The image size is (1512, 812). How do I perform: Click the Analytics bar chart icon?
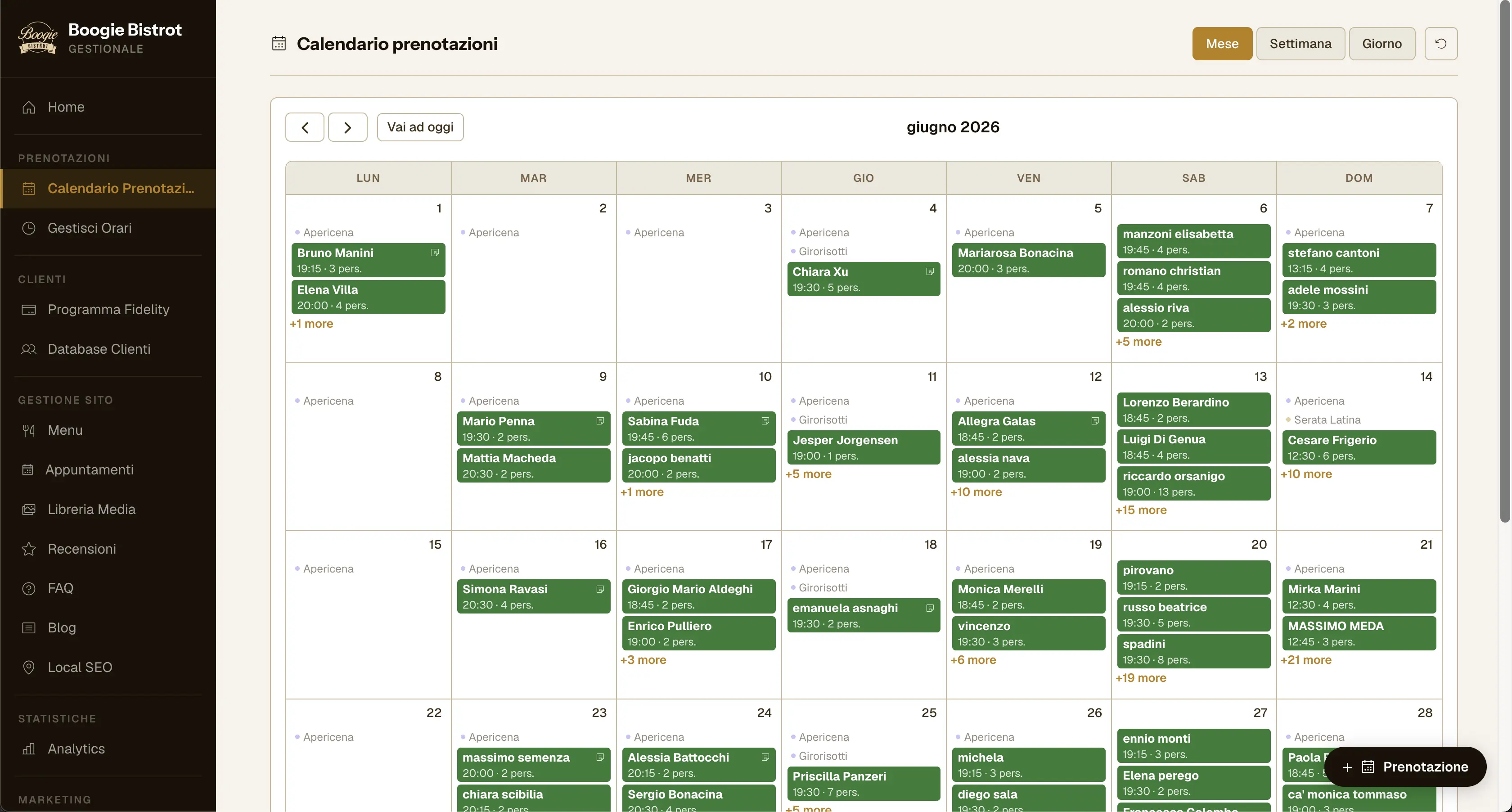pos(29,749)
